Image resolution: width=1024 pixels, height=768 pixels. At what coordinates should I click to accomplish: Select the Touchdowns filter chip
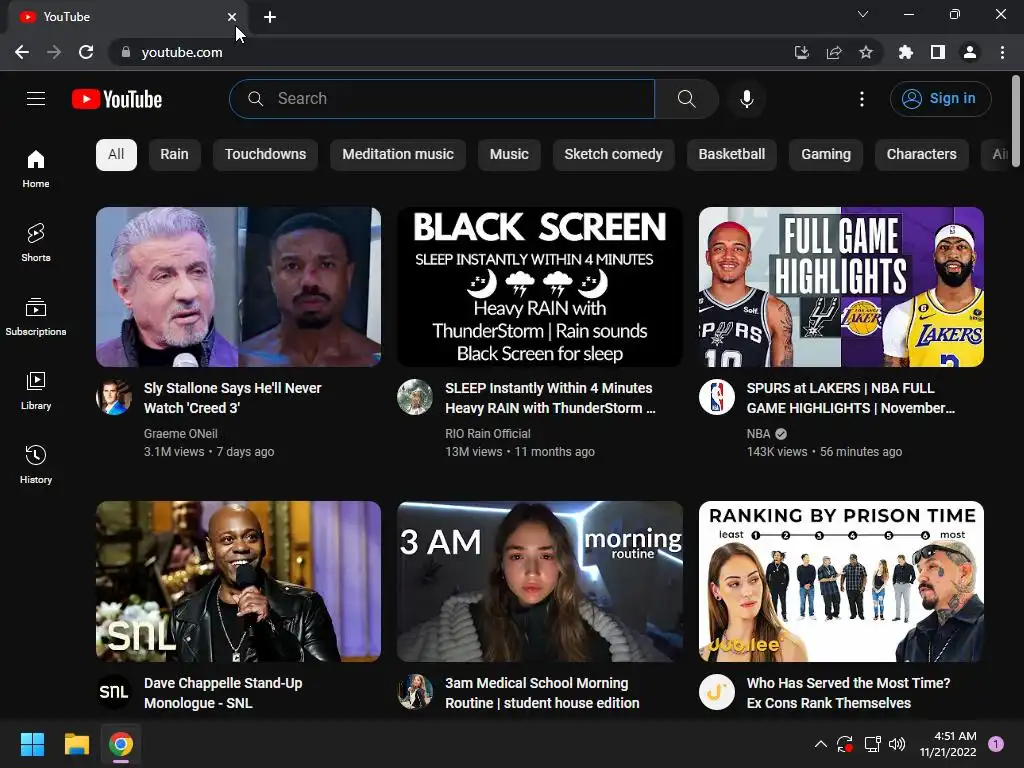[x=265, y=155]
